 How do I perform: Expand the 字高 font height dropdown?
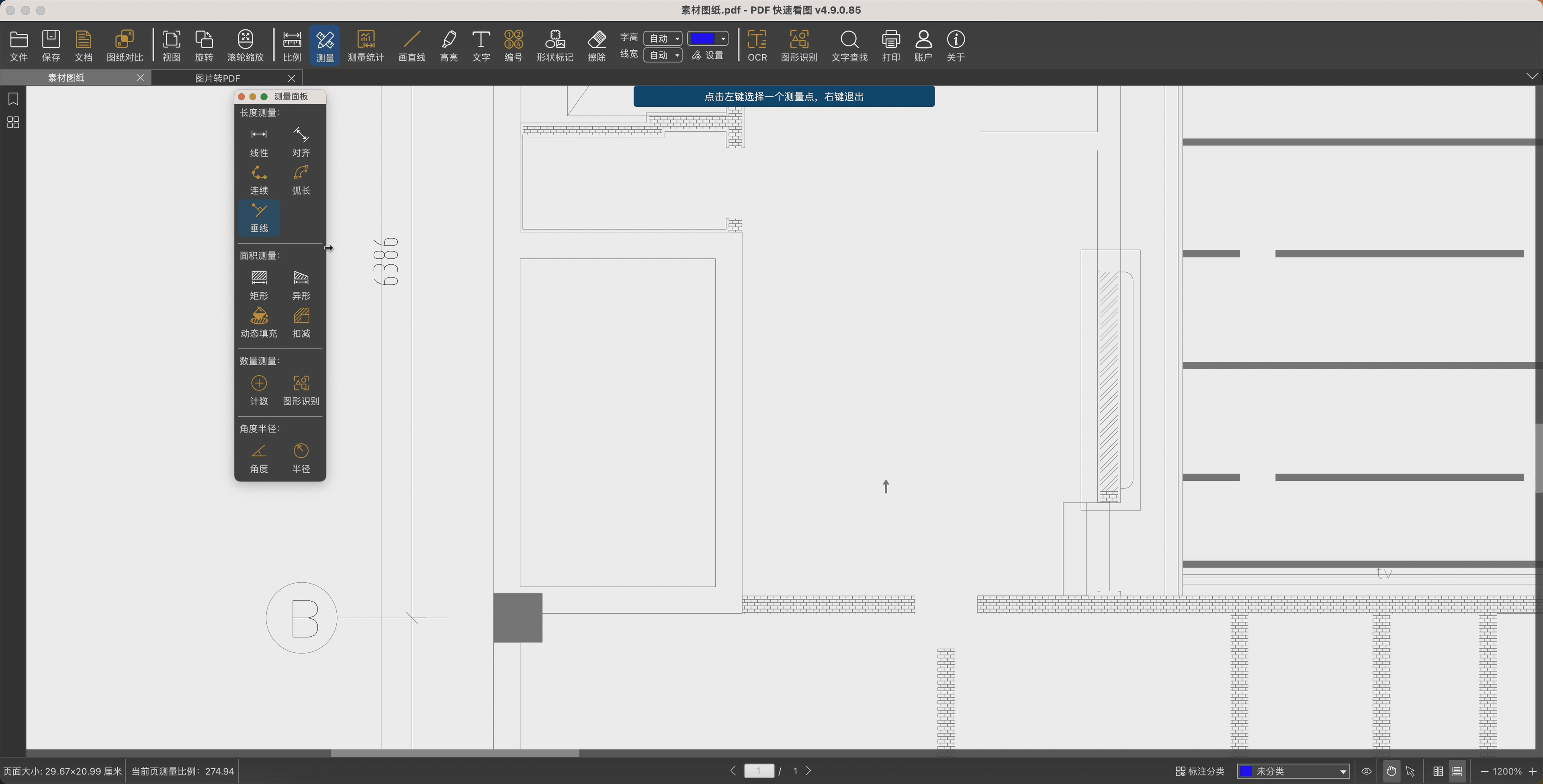[x=663, y=38]
